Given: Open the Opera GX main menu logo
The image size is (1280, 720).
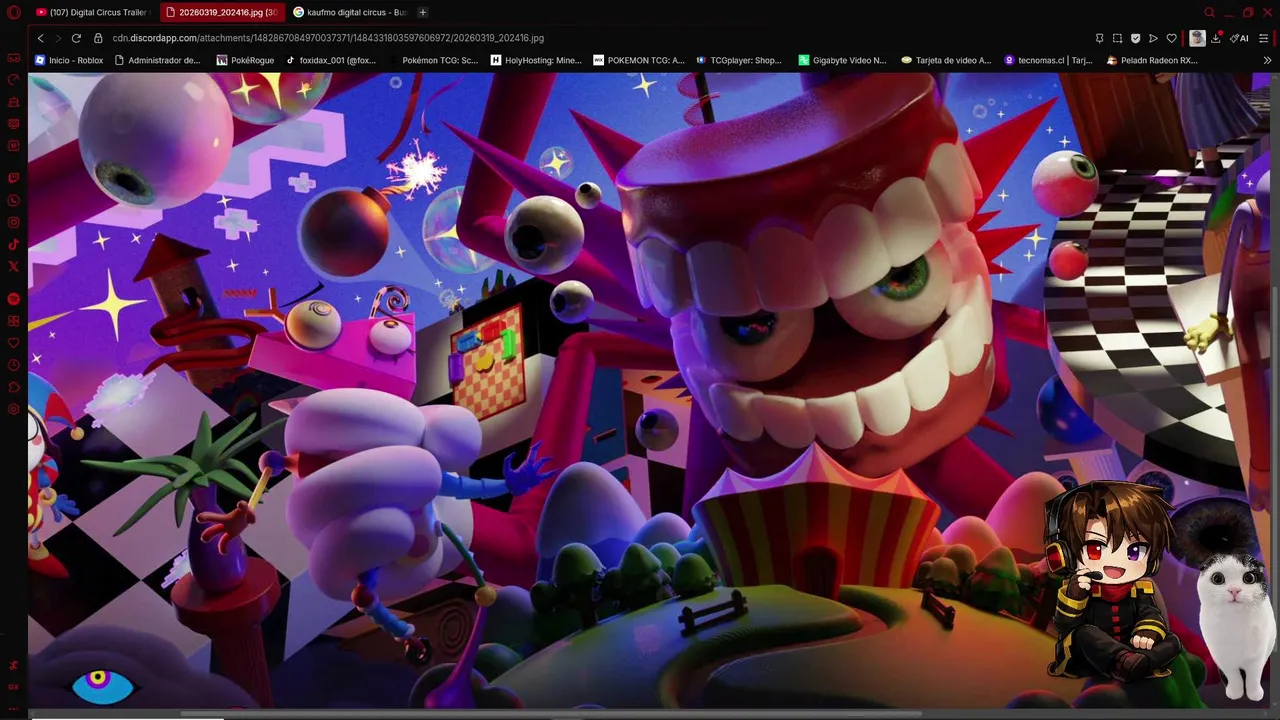Looking at the screenshot, I should [x=14, y=12].
